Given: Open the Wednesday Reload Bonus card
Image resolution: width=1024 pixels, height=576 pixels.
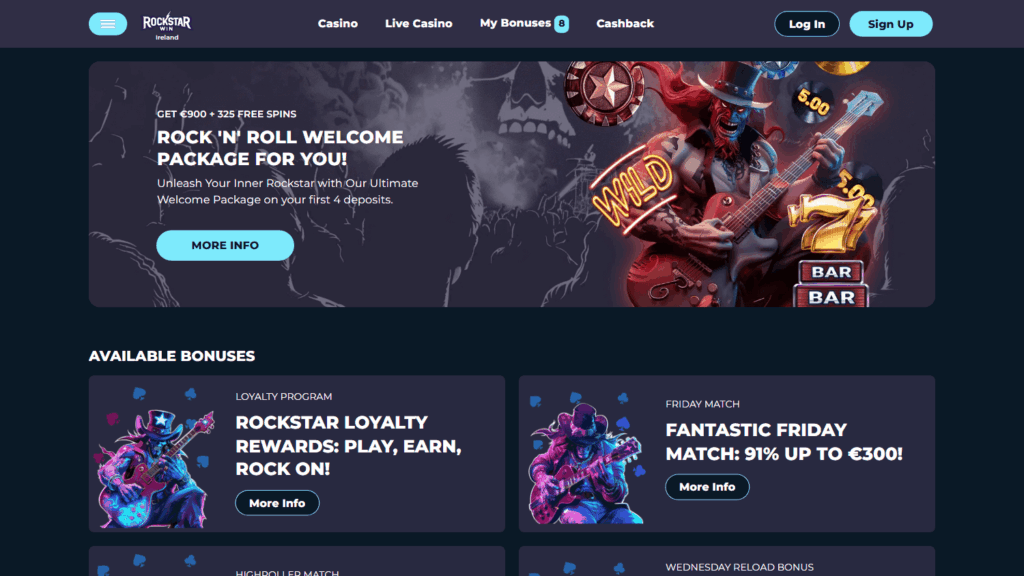Looking at the screenshot, I should [x=727, y=562].
